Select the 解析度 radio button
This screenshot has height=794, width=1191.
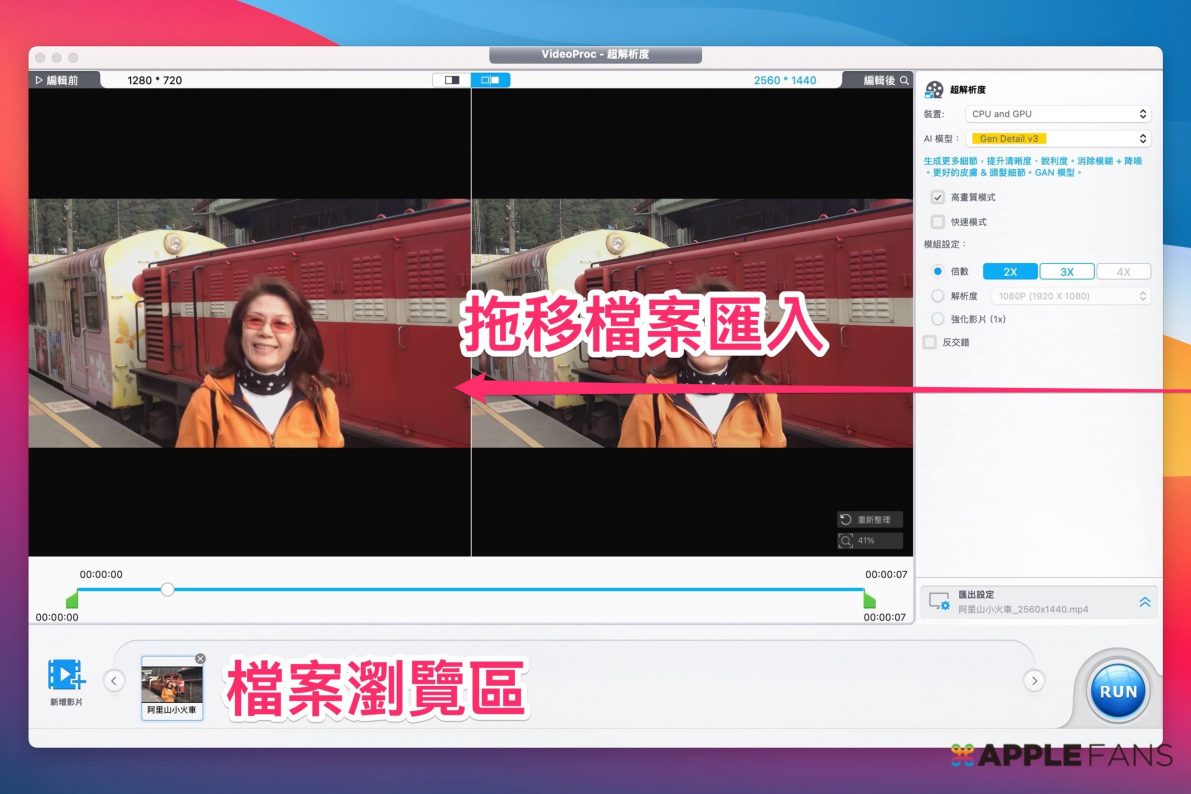pos(937,296)
